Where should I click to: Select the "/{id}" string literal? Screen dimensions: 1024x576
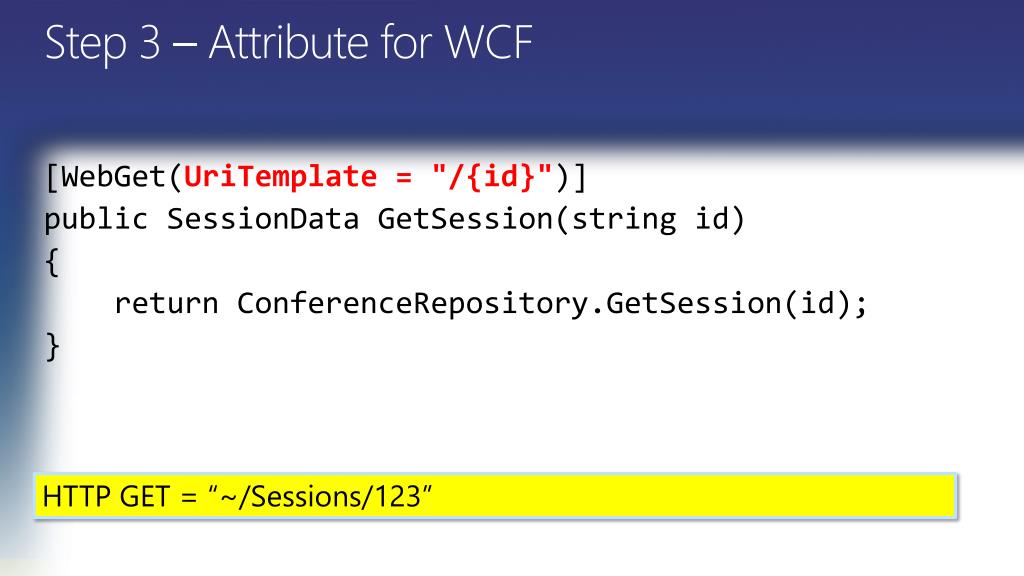[492, 176]
